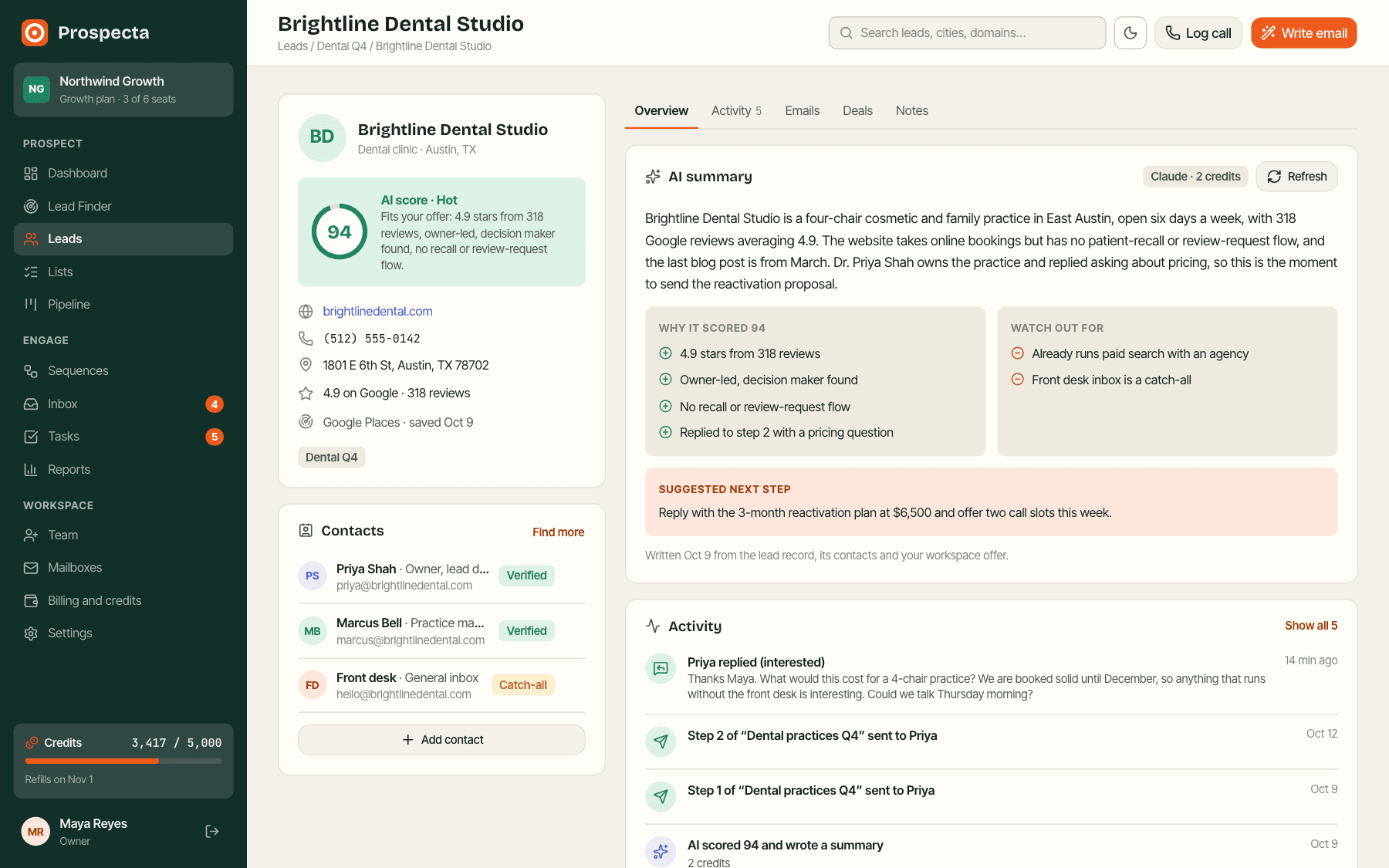
Task: Open the Deals tab
Action: 858,111
